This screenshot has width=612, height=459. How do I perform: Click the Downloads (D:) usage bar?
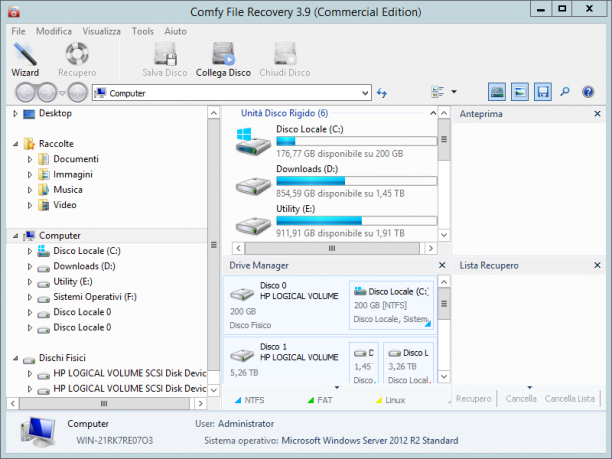pos(356,181)
